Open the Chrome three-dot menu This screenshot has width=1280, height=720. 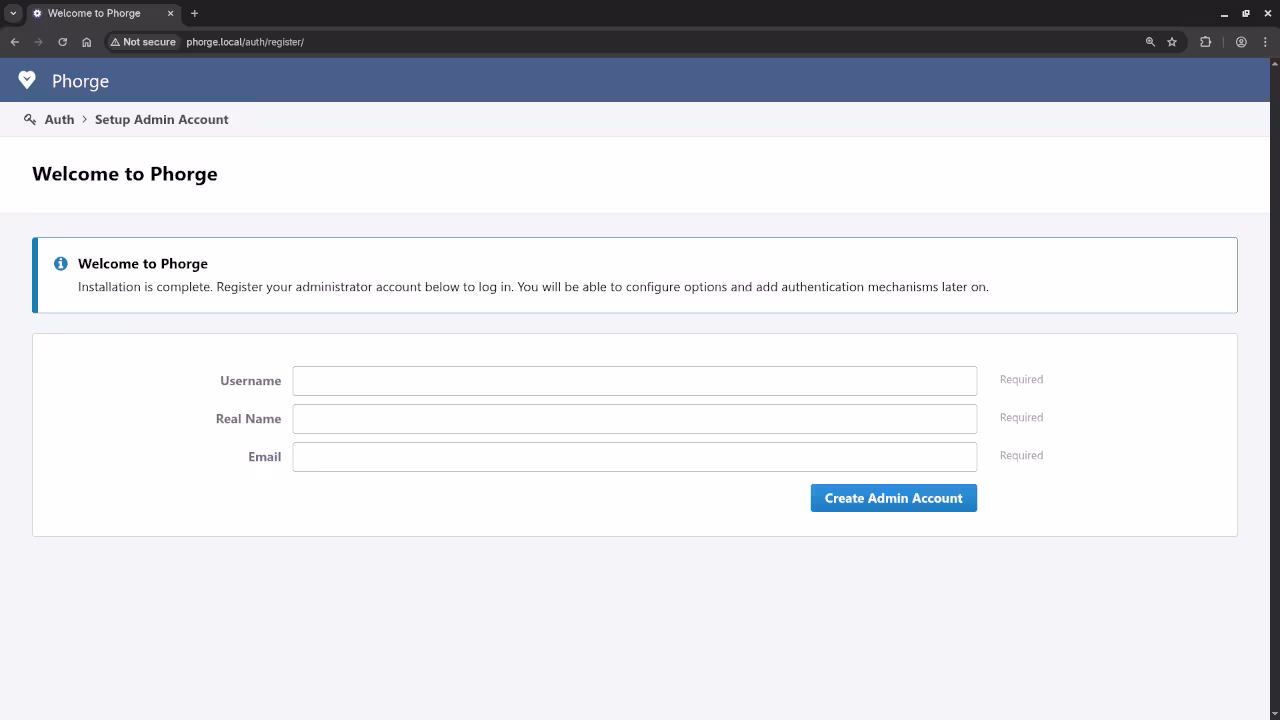click(1265, 42)
